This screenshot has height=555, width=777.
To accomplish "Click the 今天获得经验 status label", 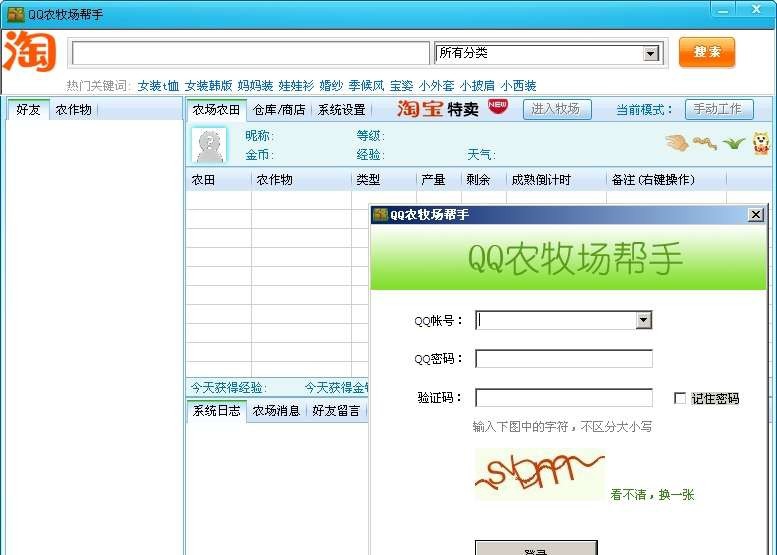I will coord(228,388).
